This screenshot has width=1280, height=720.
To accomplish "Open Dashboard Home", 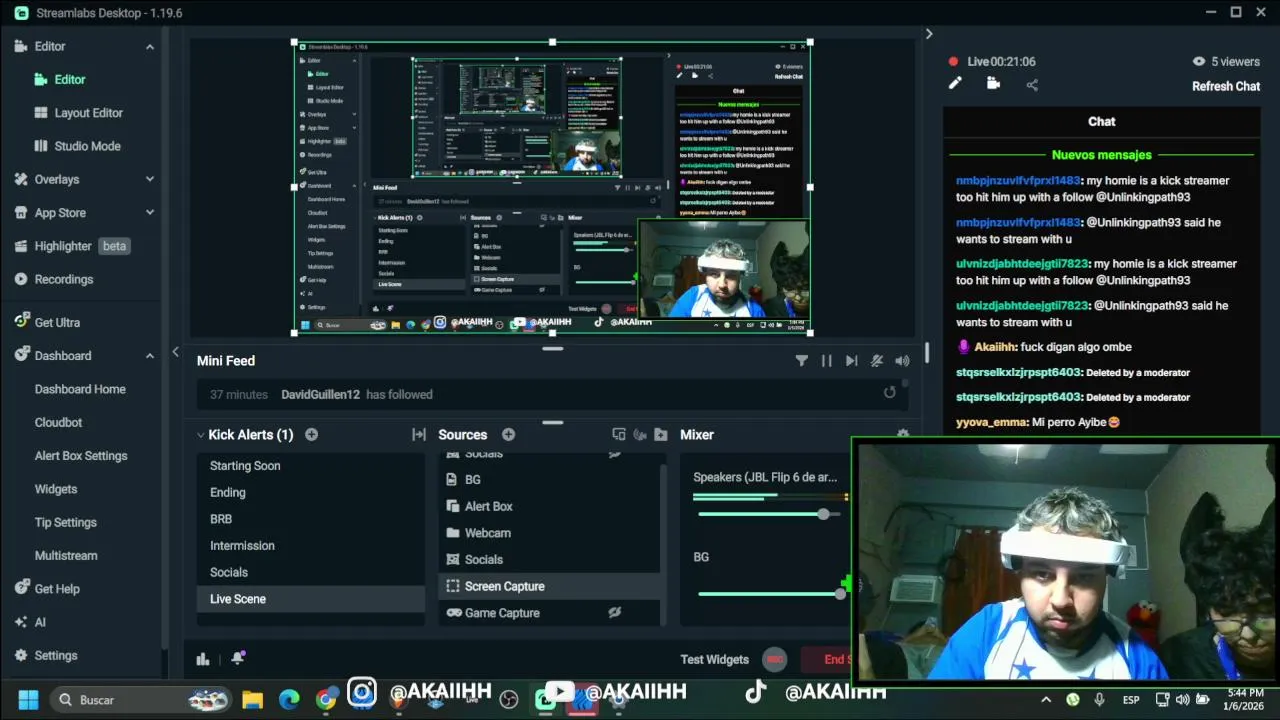I will coord(81,389).
